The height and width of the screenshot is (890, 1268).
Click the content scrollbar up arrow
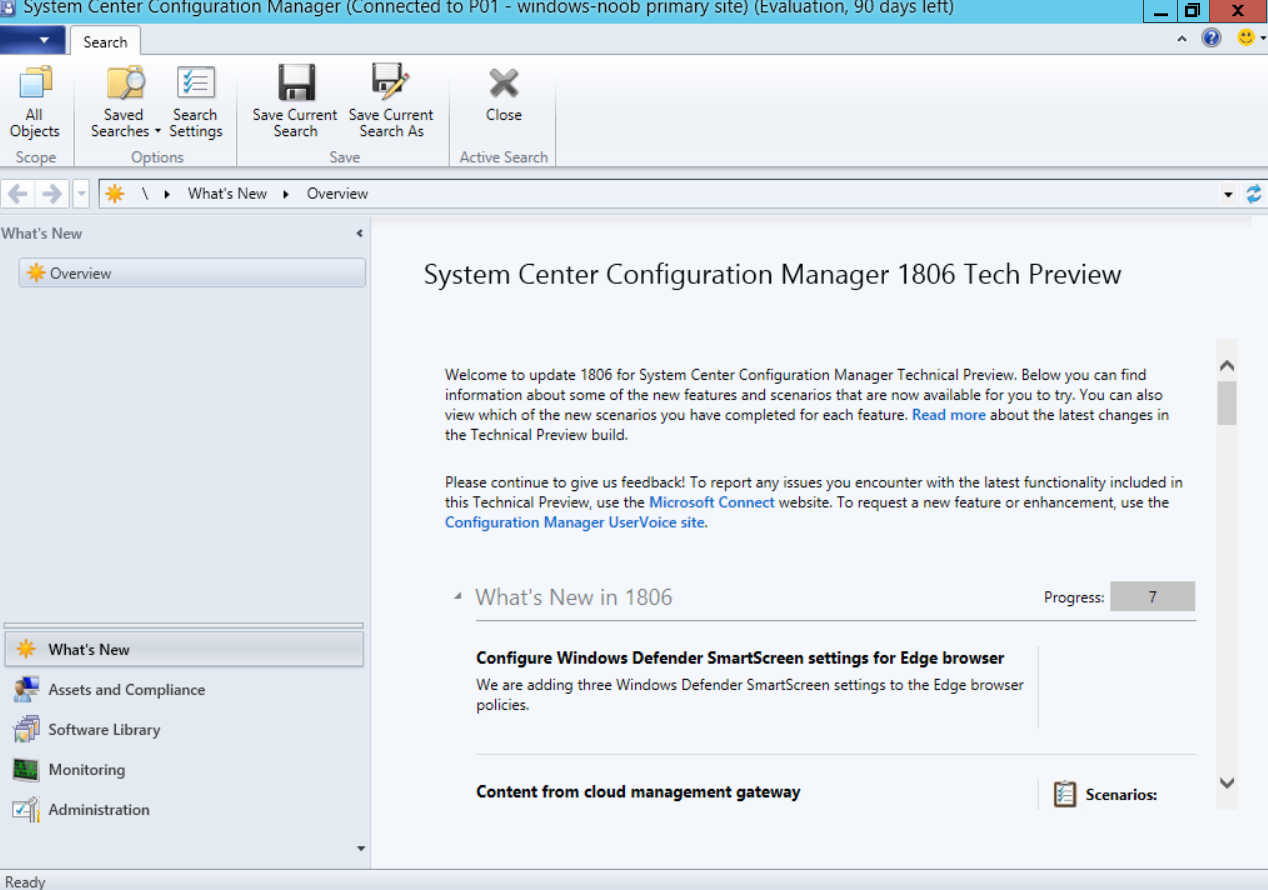[x=1227, y=366]
